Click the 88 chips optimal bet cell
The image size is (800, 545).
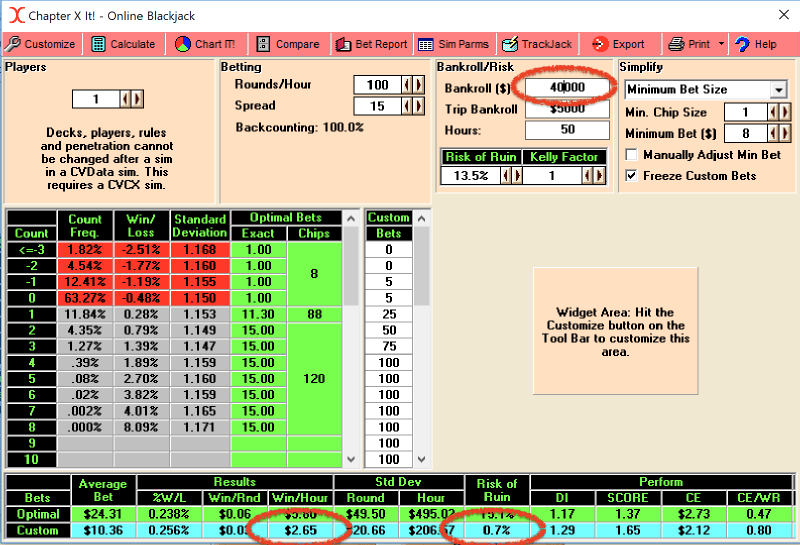(x=314, y=314)
